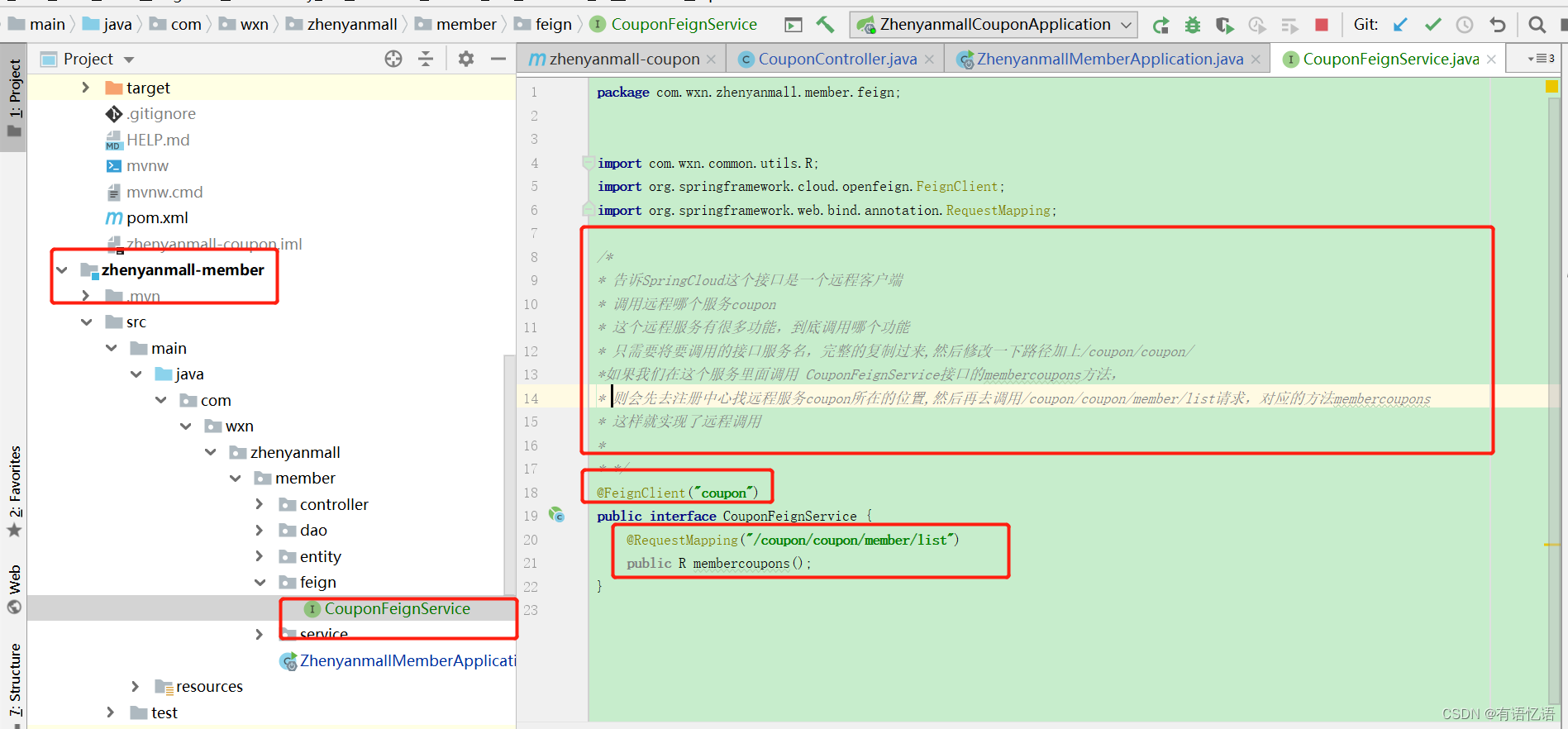Revert changes with the undo arrow icon
The image size is (1568, 729).
pos(1497,25)
